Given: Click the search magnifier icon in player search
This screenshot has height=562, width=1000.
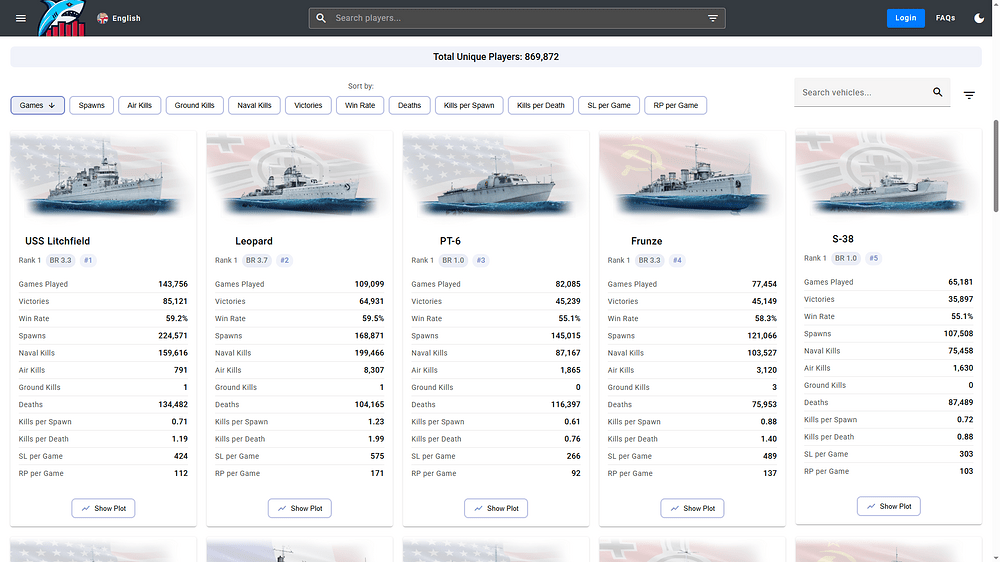Looking at the screenshot, I should coord(321,18).
